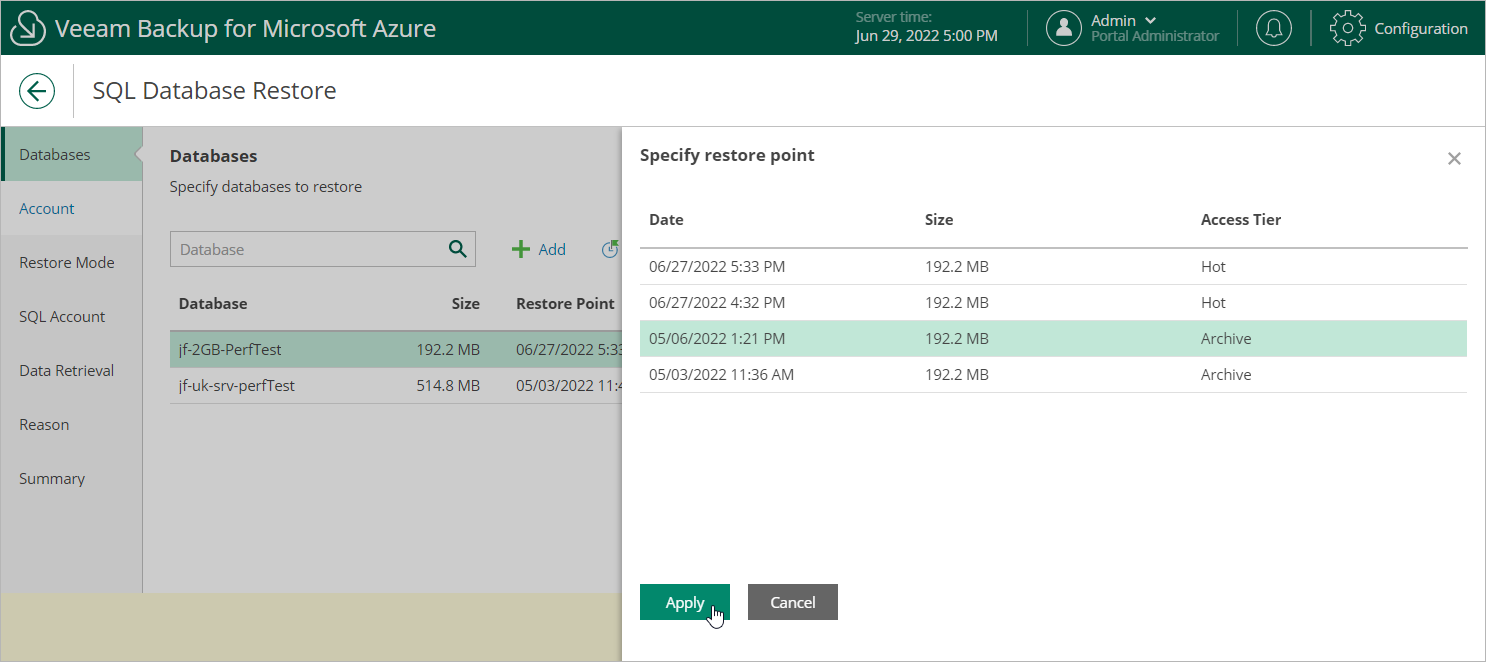Select restore point 05/03/2022 11:36 AM
This screenshot has width=1486, height=662.
(1053, 375)
